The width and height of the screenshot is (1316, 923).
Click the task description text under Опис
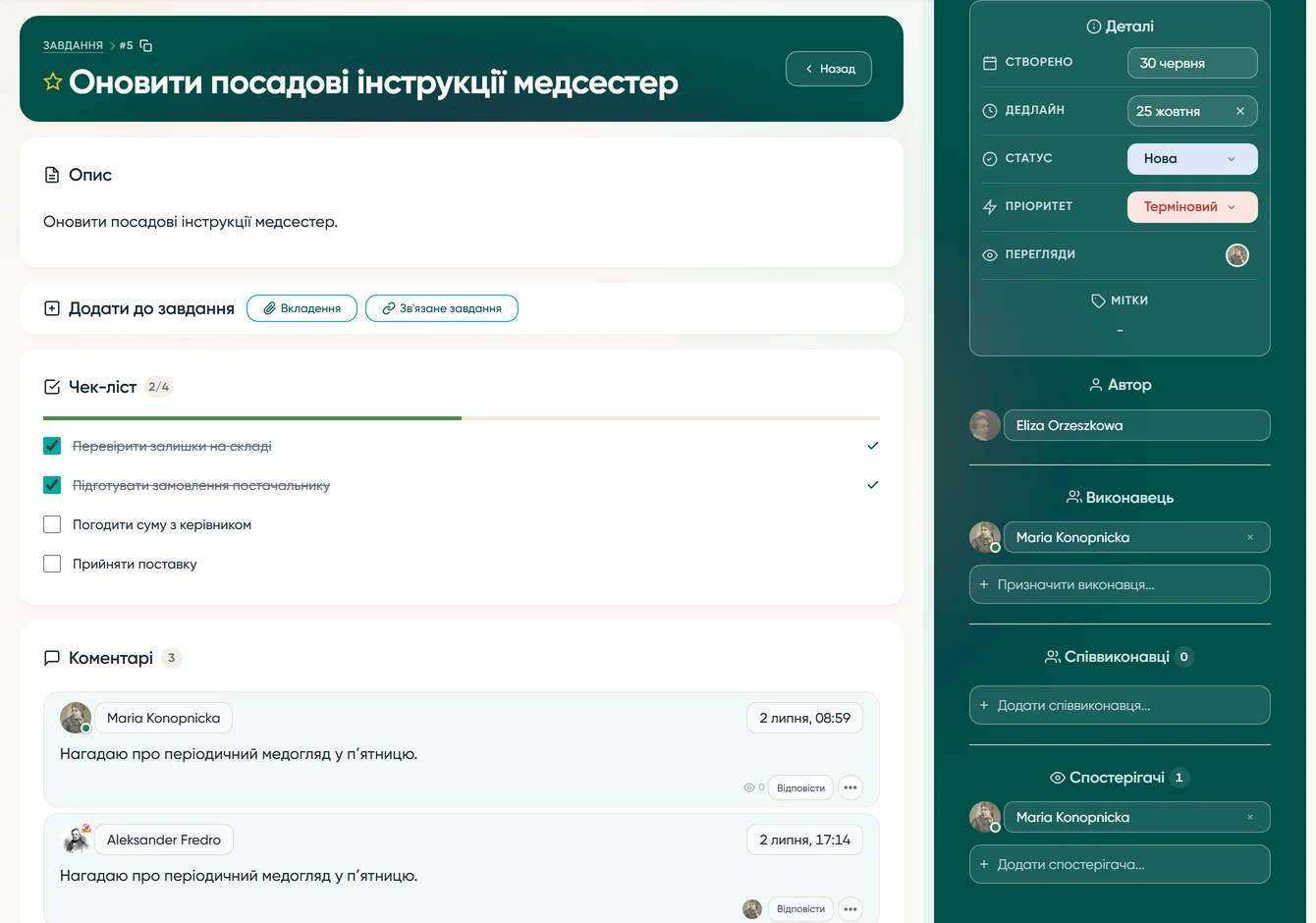tap(191, 222)
